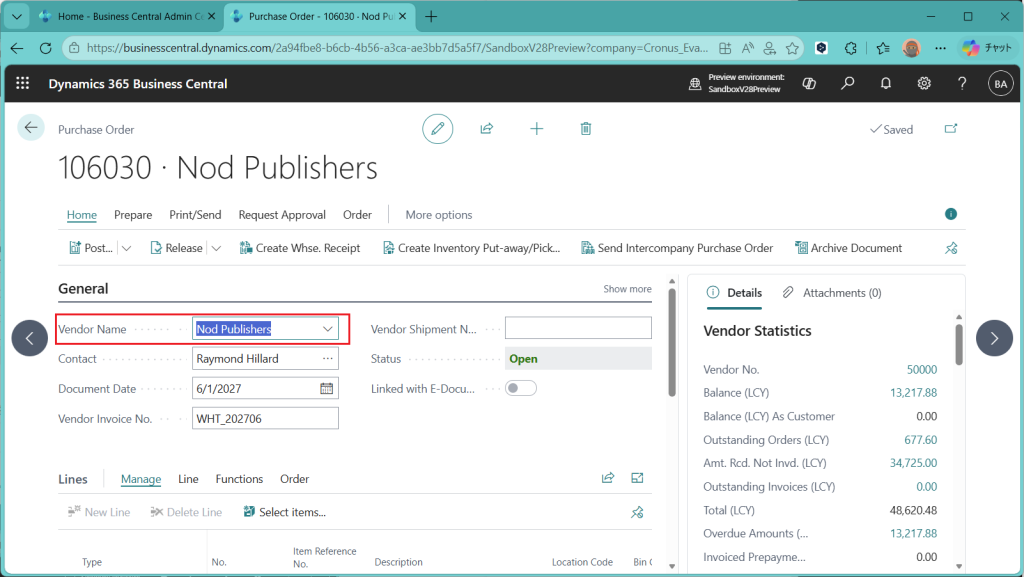Click the share icon in page header
This screenshot has height=577, width=1024.
coord(487,129)
